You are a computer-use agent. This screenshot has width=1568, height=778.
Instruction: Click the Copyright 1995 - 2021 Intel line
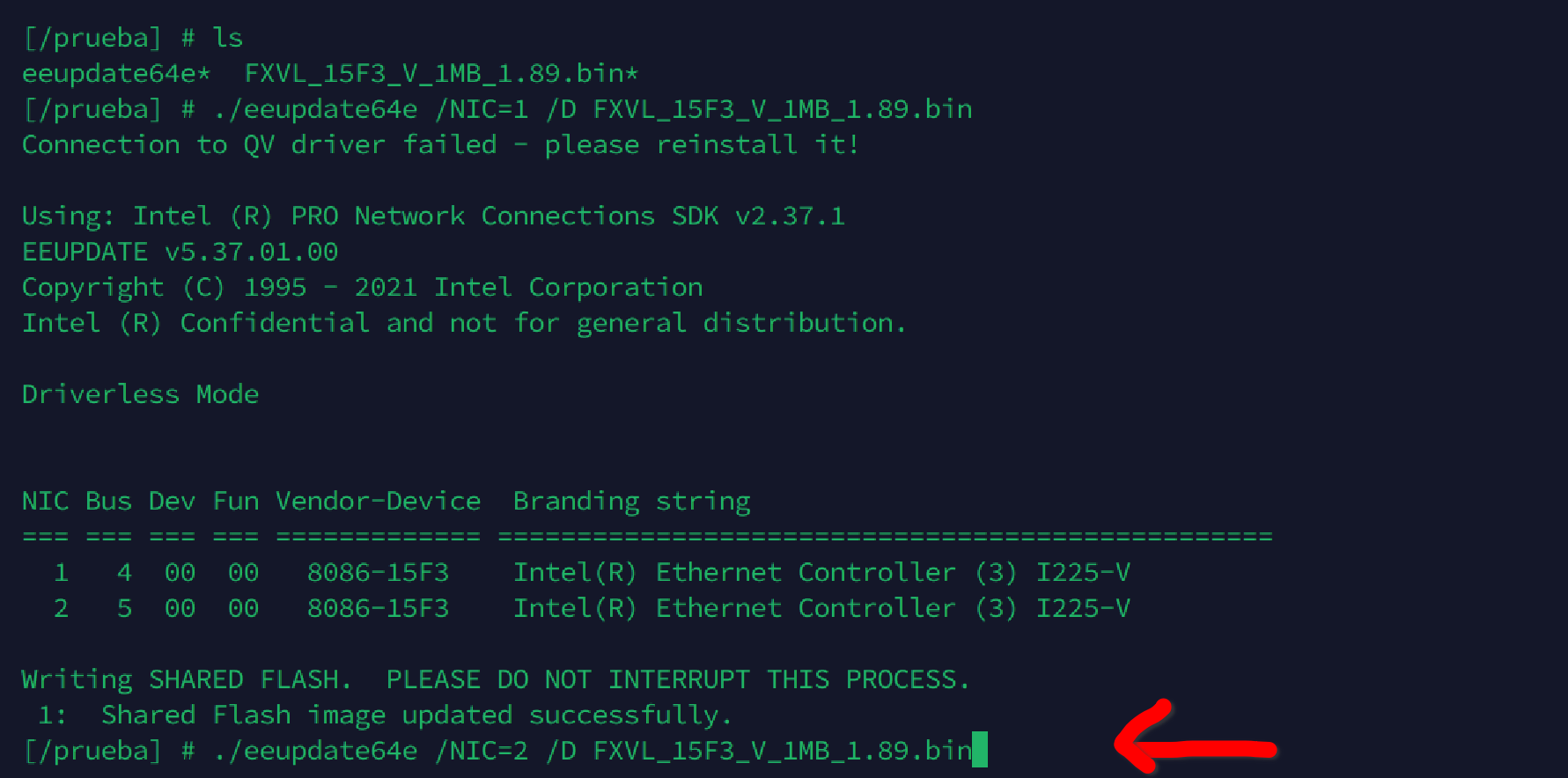[362, 288]
